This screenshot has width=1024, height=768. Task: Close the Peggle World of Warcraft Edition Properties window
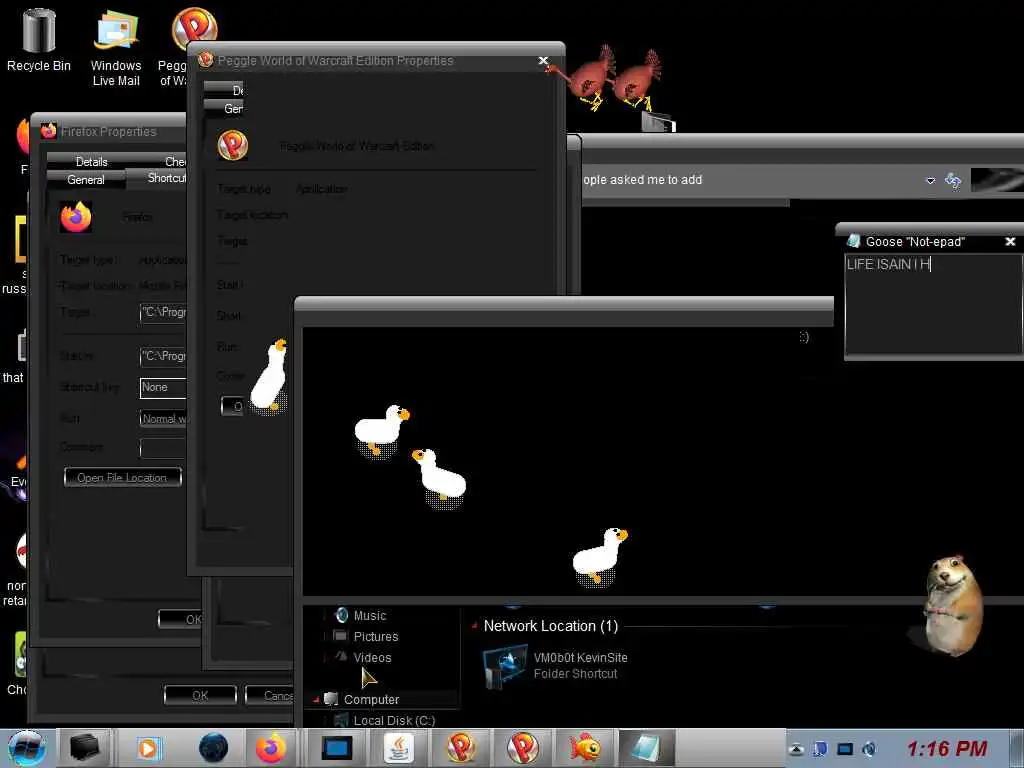coord(543,60)
